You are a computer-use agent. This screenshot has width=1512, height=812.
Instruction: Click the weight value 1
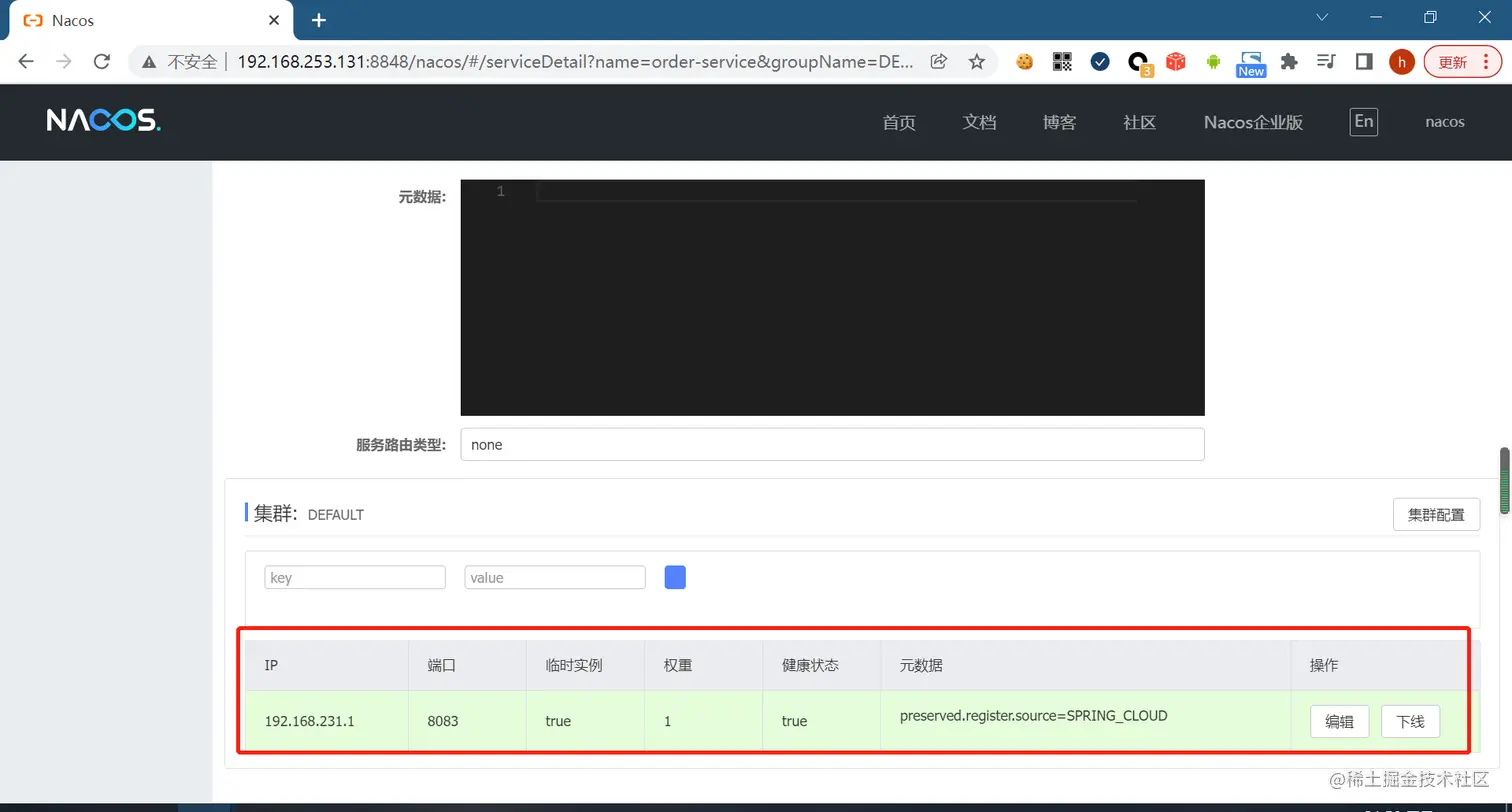(x=667, y=721)
